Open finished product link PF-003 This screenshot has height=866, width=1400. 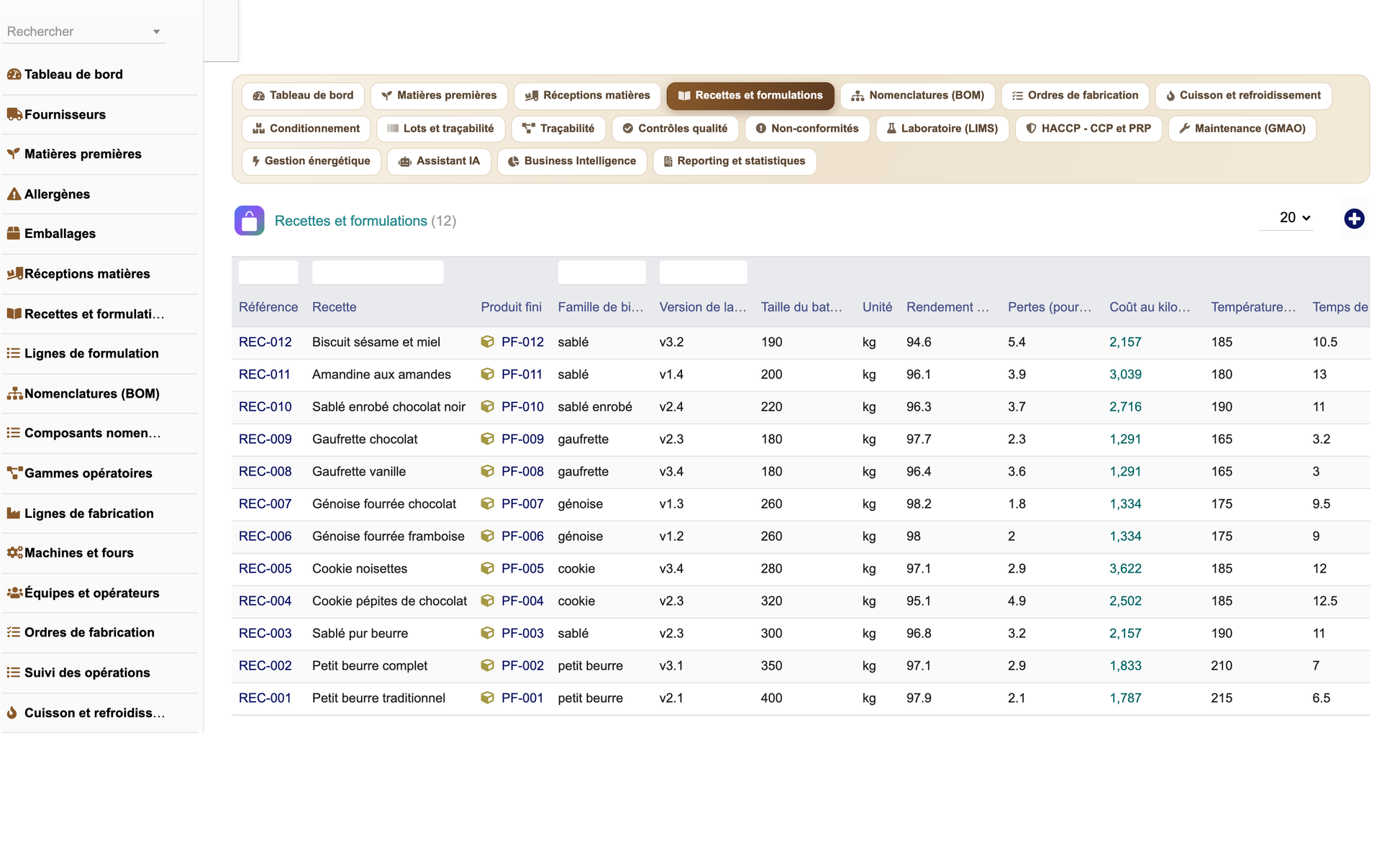click(x=522, y=634)
